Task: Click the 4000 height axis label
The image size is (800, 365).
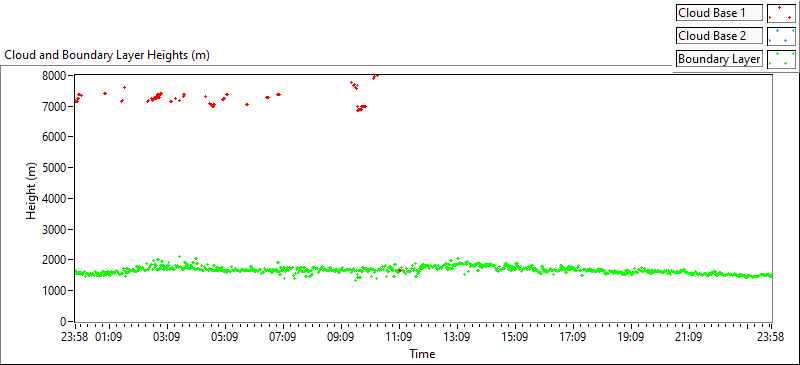Action: pos(56,199)
